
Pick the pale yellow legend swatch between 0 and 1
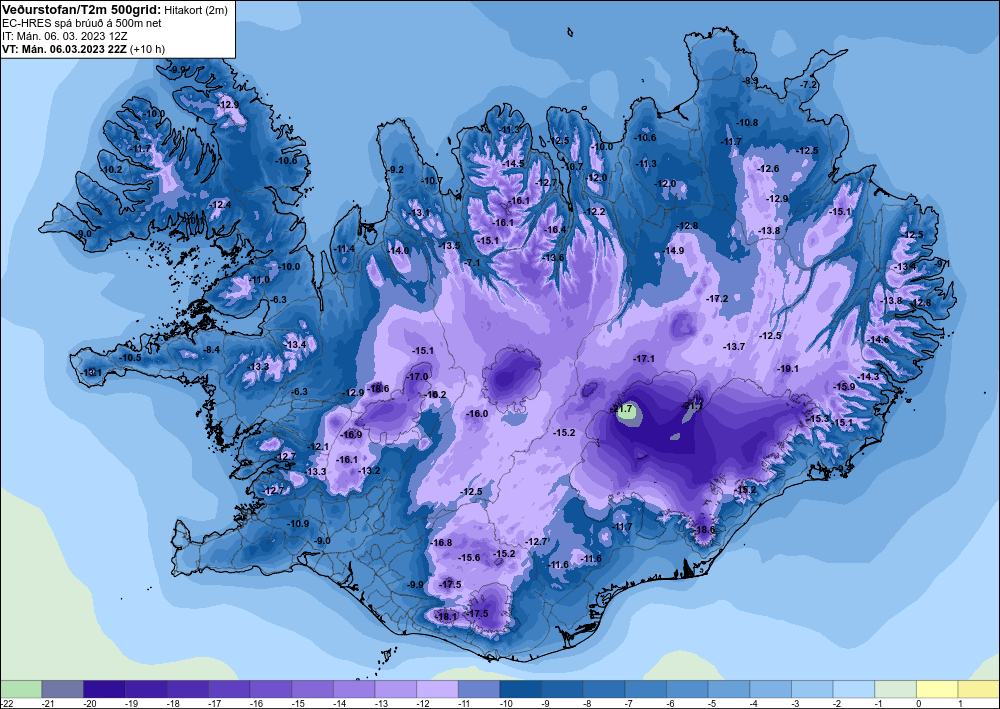(x=938, y=689)
